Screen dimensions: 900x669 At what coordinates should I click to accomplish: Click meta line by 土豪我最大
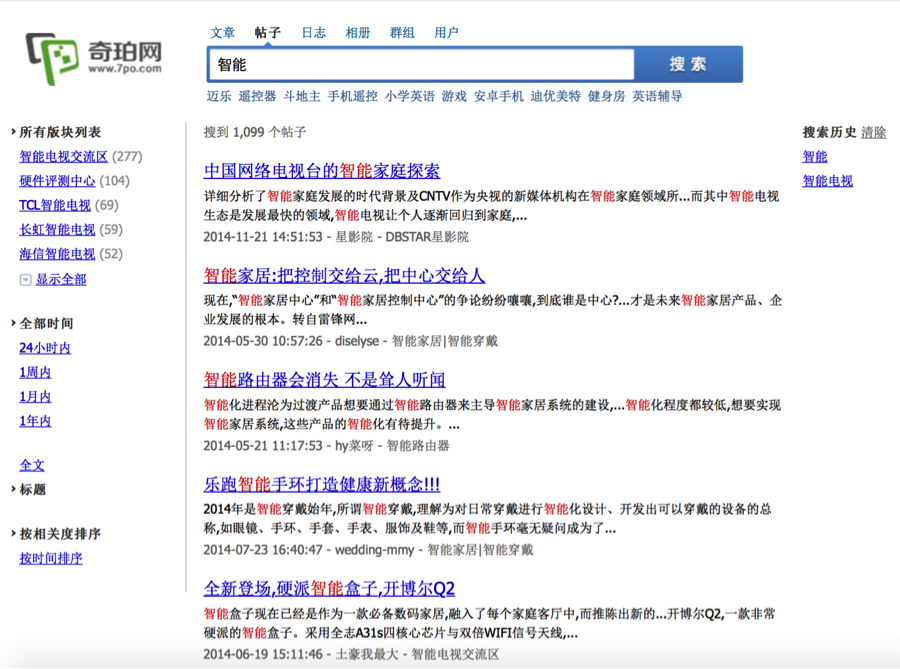[351, 655]
